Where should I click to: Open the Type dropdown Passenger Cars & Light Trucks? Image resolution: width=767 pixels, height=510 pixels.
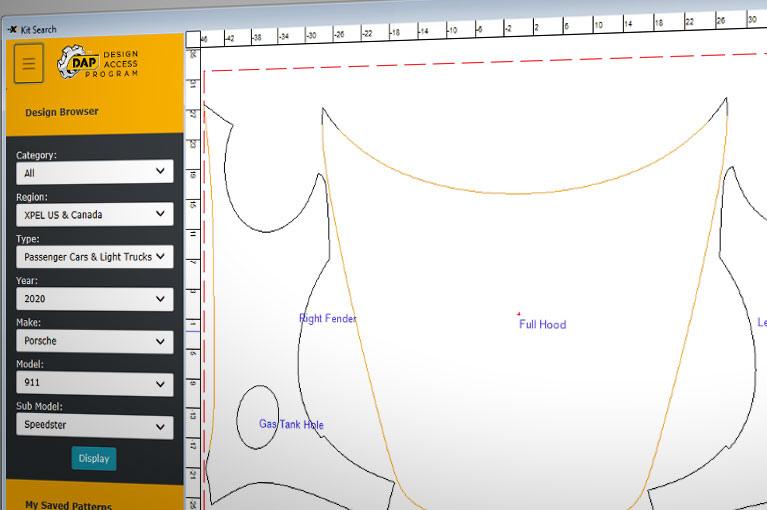coord(94,257)
